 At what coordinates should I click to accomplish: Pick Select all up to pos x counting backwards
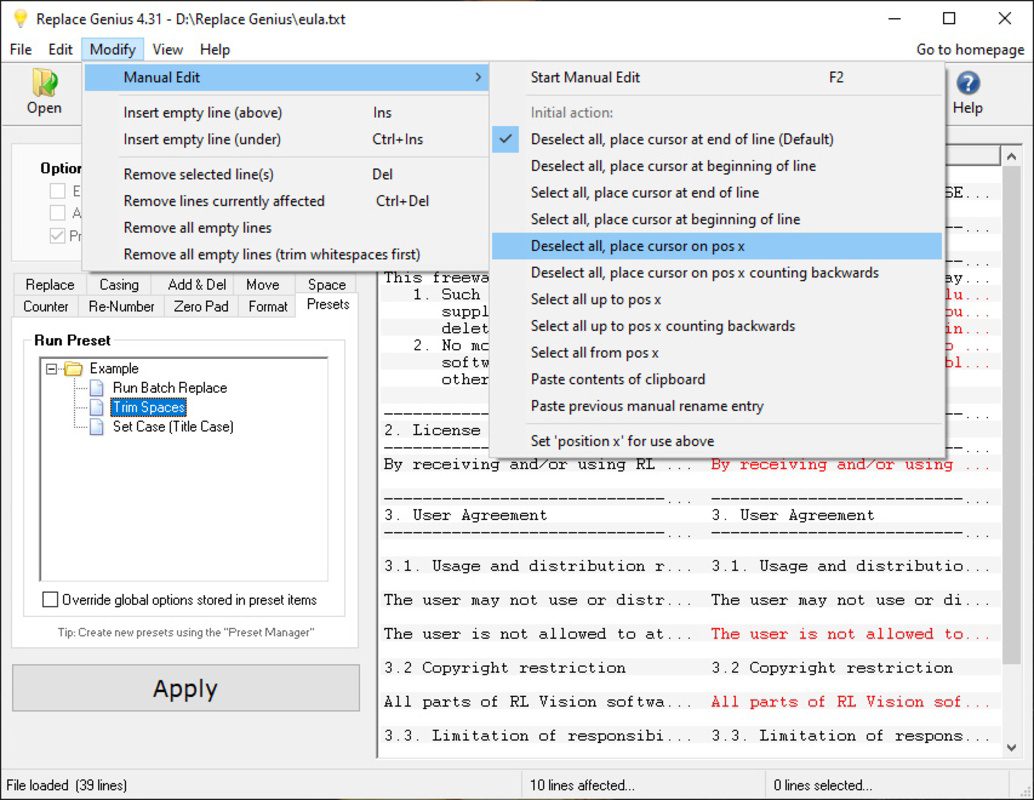[716, 326]
